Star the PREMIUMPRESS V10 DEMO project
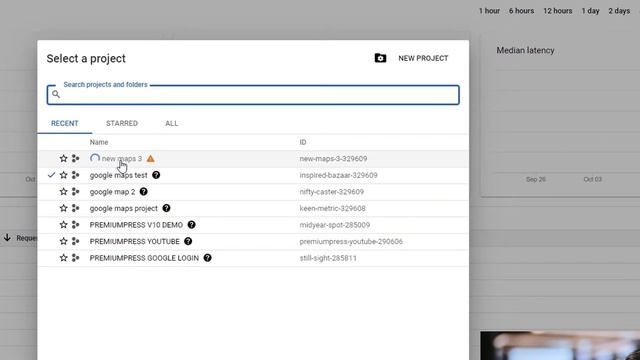The height and width of the screenshot is (360, 640). point(63,224)
